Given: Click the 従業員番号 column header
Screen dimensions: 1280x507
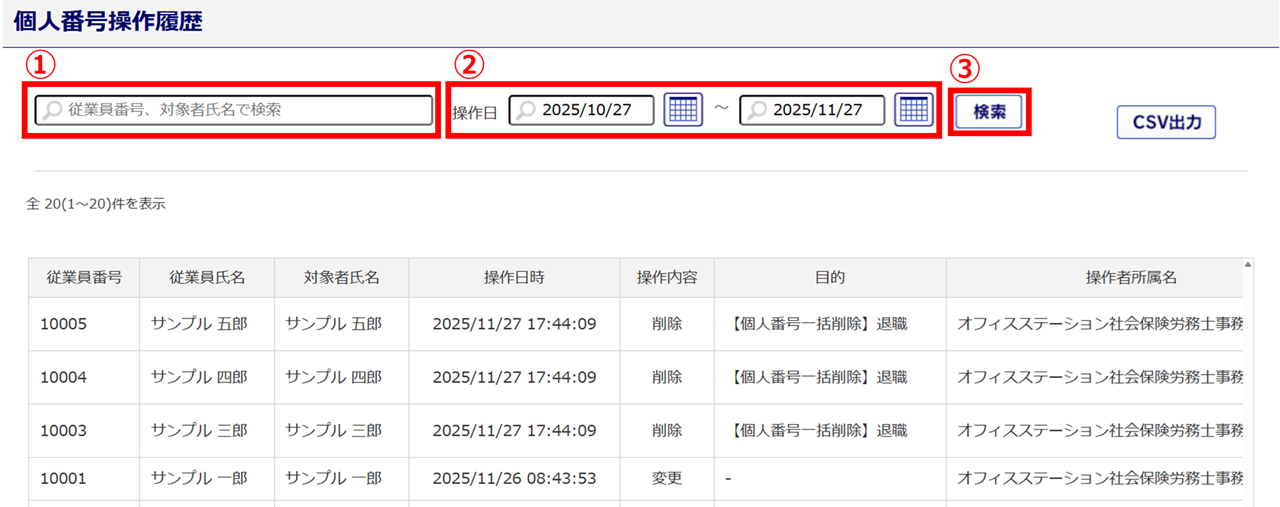Looking at the screenshot, I should tap(84, 277).
